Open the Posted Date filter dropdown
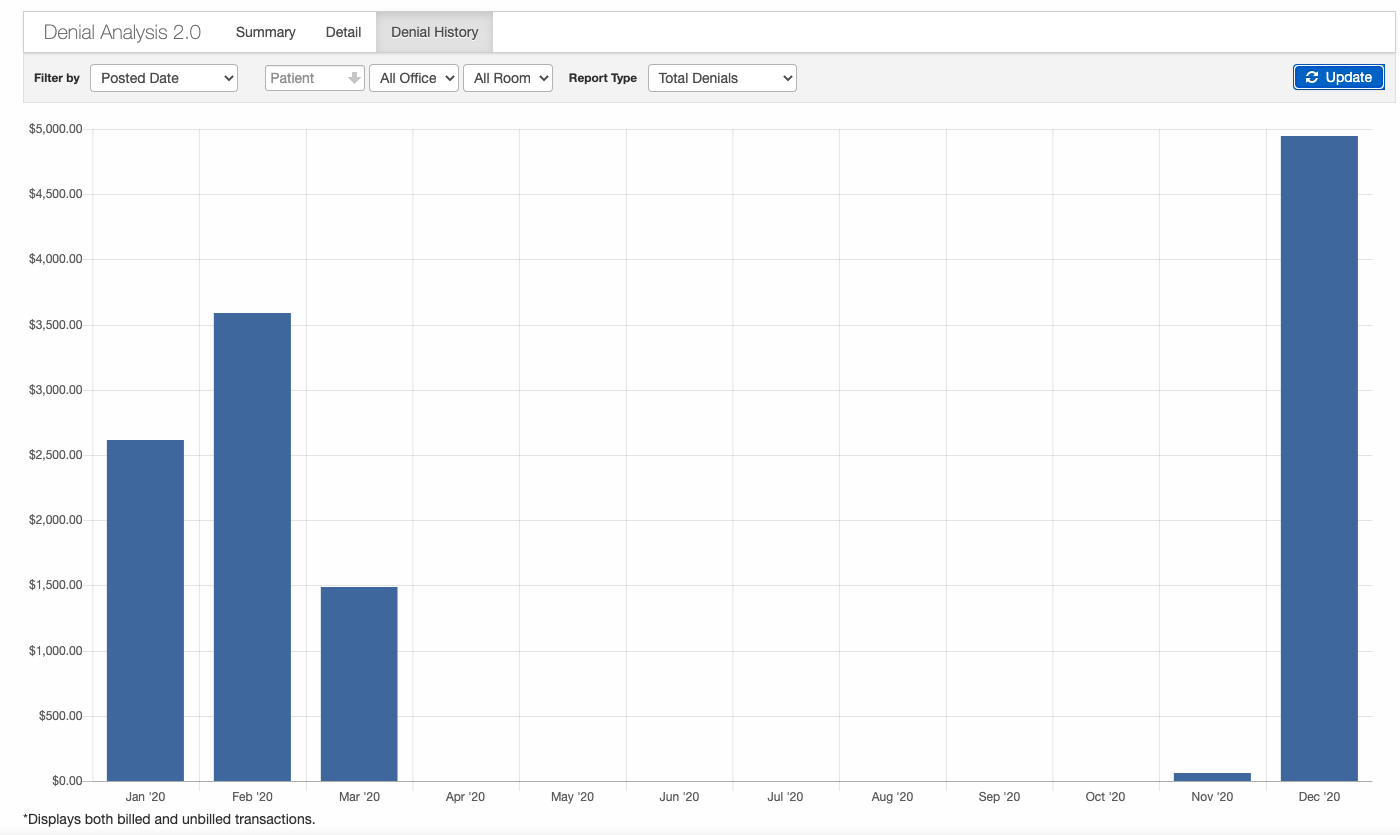1400x835 pixels. pos(164,78)
